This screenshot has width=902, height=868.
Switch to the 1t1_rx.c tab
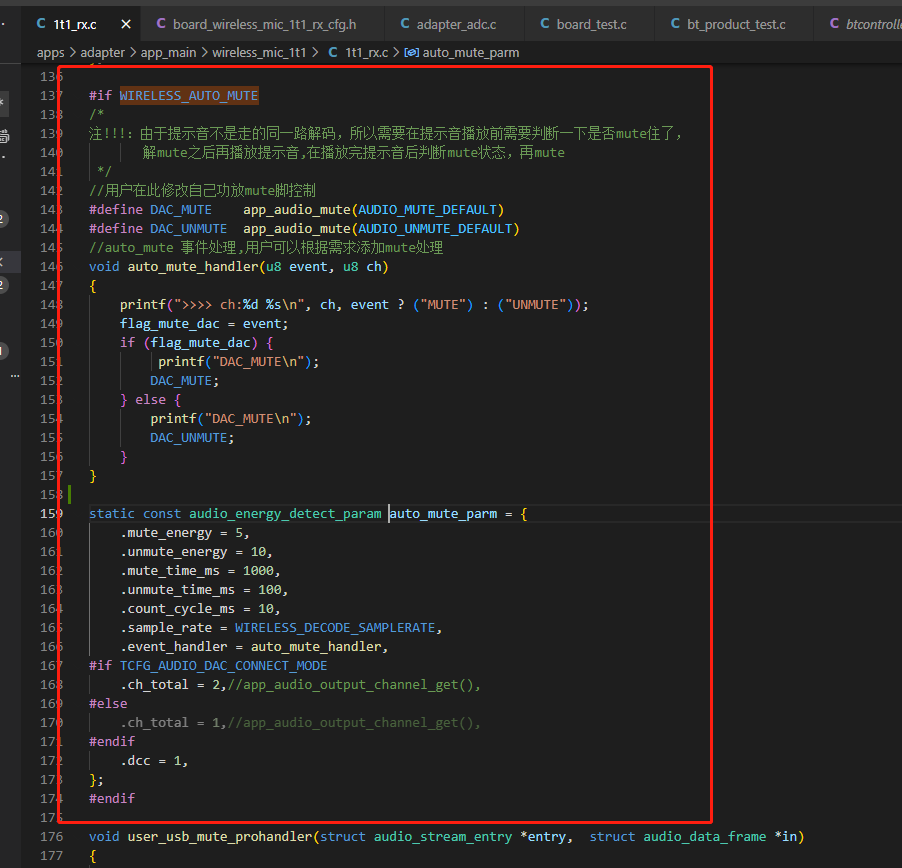click(75, 24)
